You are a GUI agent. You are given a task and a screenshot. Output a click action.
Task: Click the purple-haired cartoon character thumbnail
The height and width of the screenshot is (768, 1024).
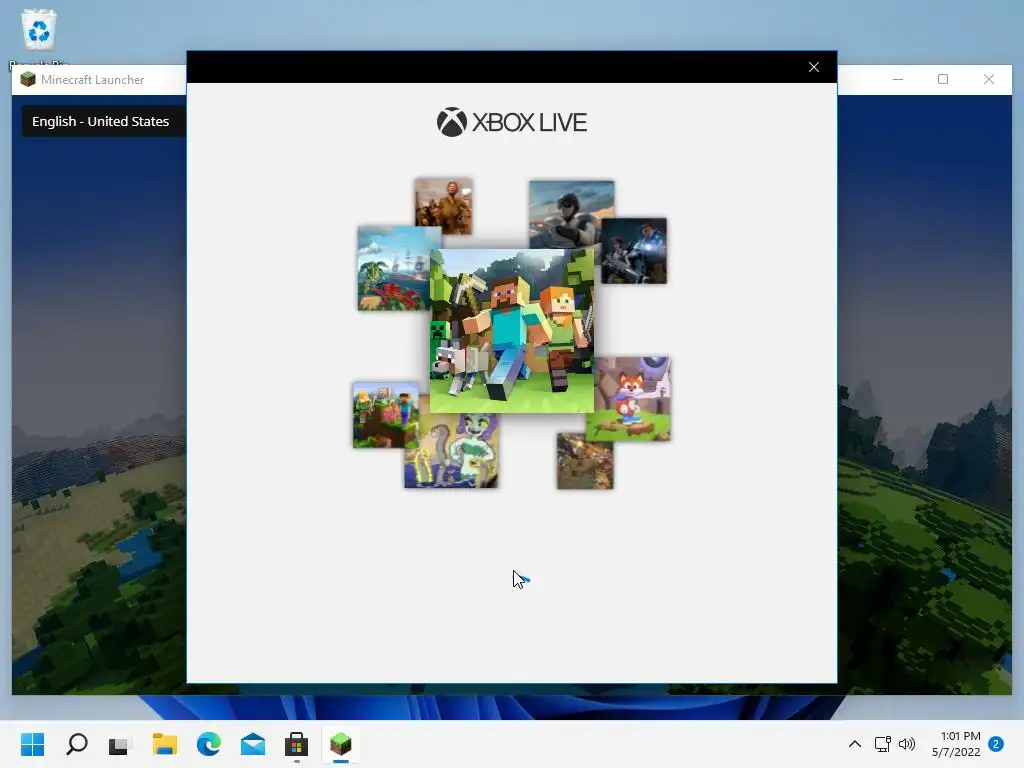[451, 451]
